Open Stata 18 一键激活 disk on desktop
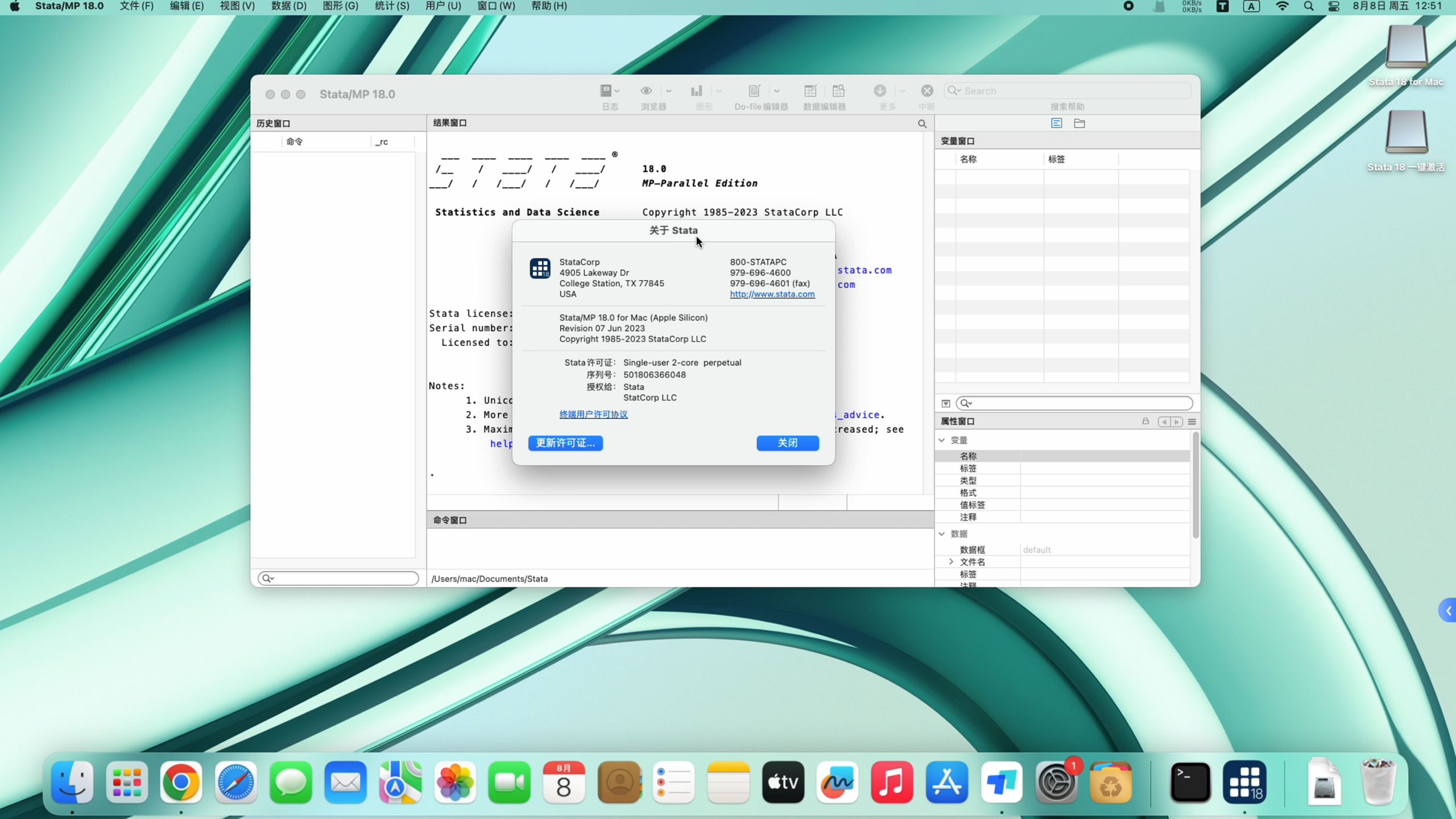The image size is (1456, 819). click(1406, 140)
